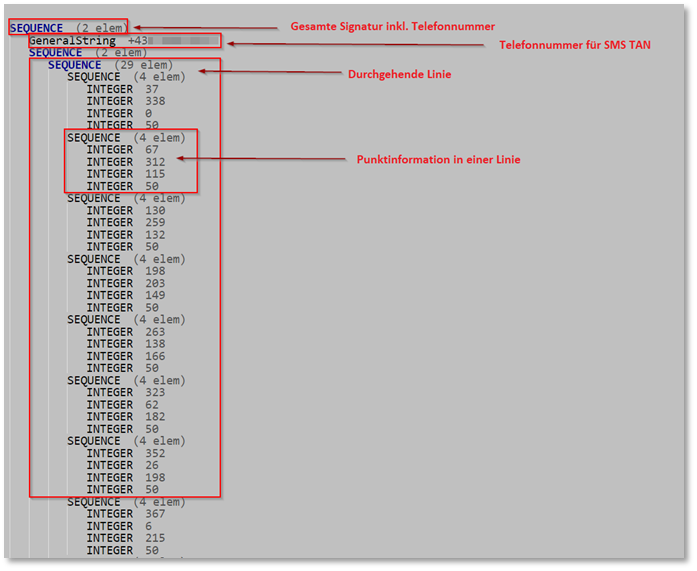Click the INTEGER 259 value
Image resolution: width=697 pixels, height=571 pixels.
tap(125, 223)
